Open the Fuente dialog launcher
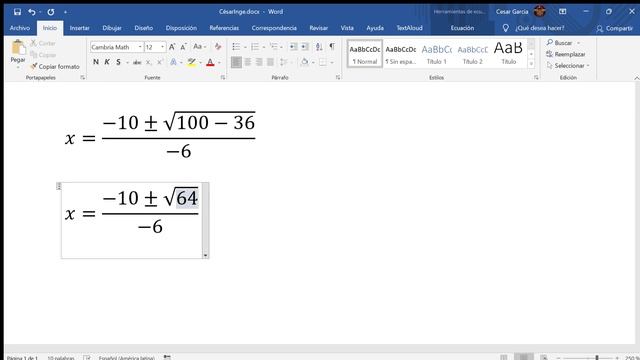The width and height of the screenshot is (640, 360). pos(223,78)
